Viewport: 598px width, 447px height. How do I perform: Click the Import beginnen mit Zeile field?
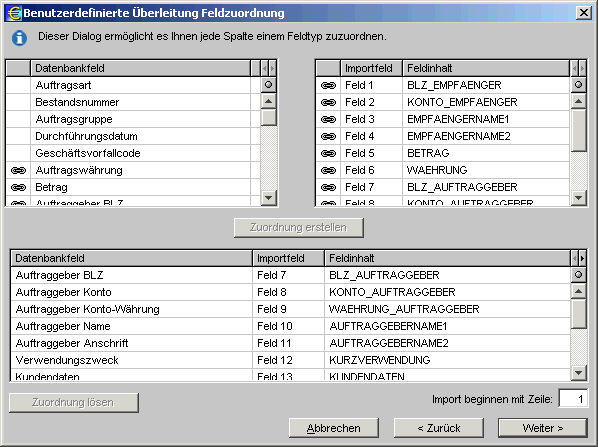coord(573,399)
